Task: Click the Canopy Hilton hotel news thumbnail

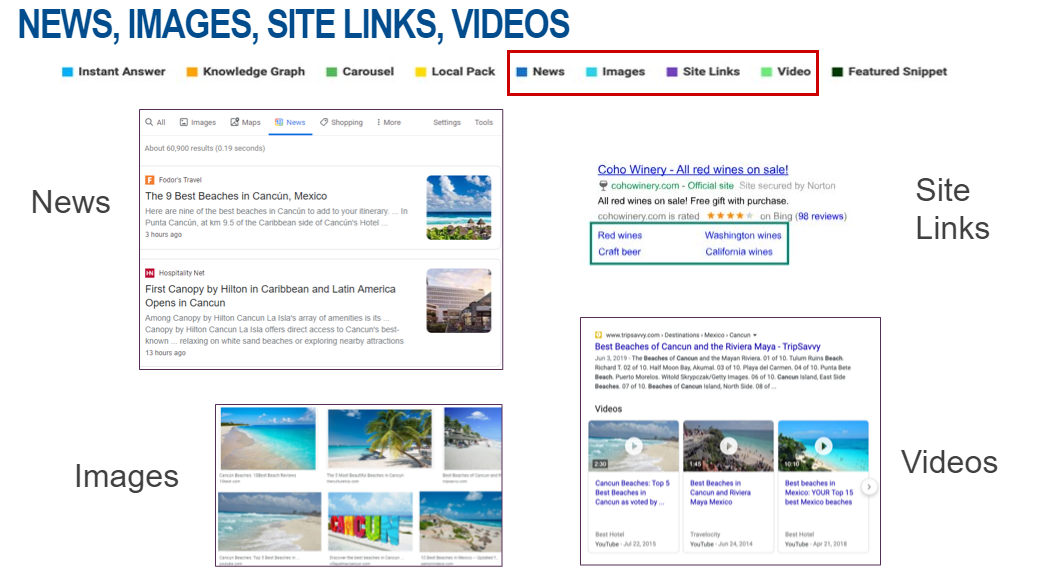Action: pos(459,301)
